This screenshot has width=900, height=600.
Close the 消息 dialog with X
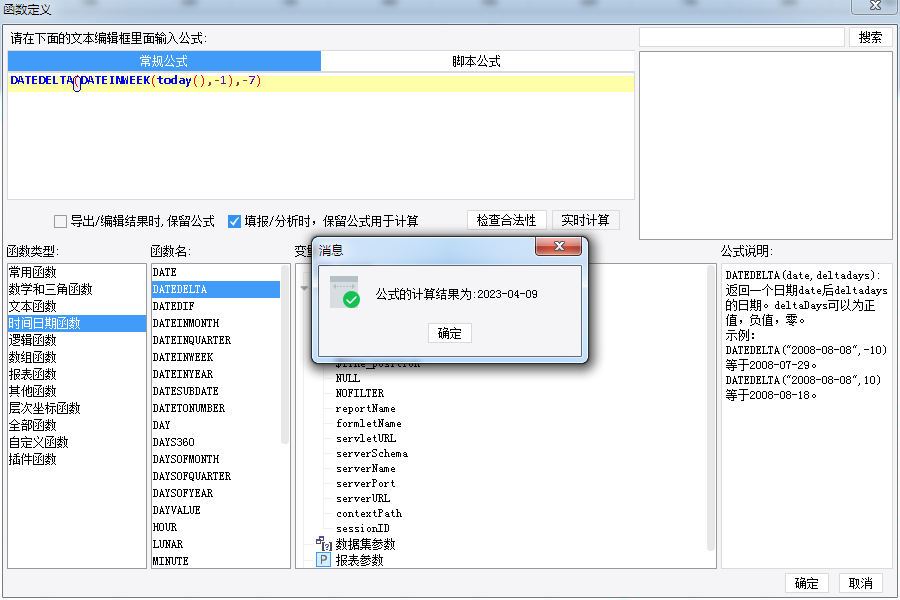click(x=558, y=246)
